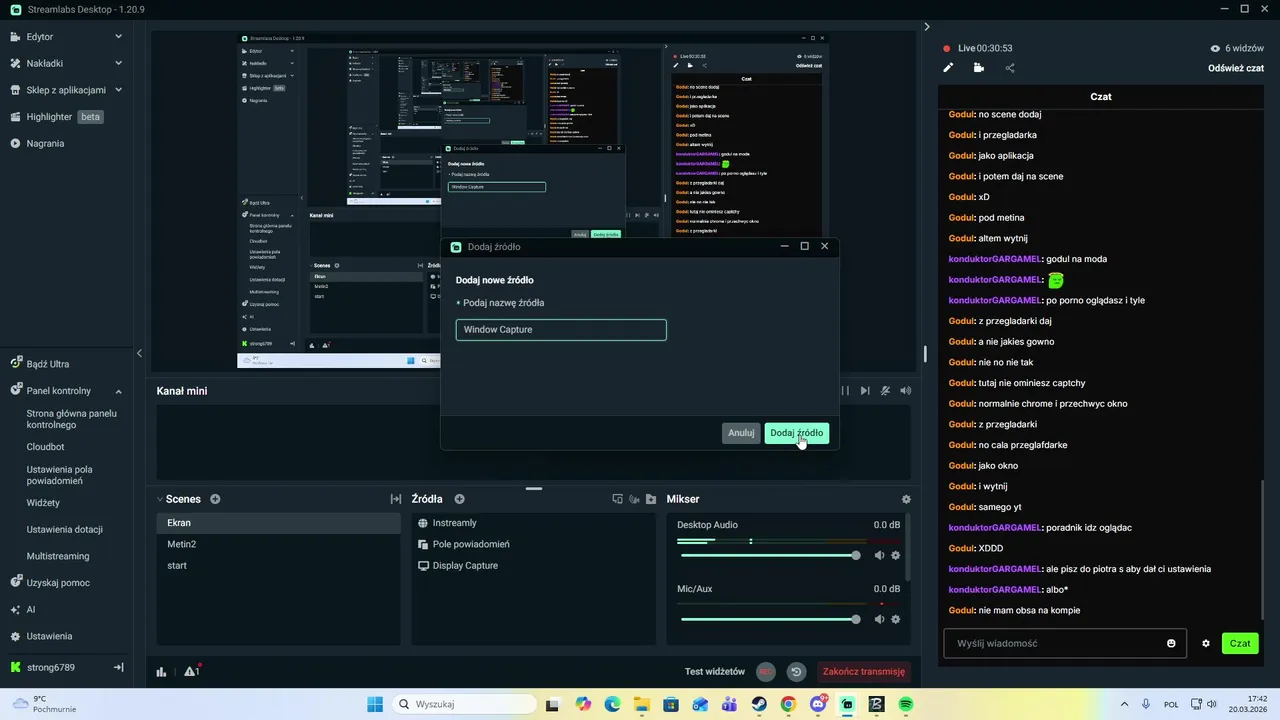Open the Widżety page
Viewport: 1280px width, 720px height.
tap(44, 503)
